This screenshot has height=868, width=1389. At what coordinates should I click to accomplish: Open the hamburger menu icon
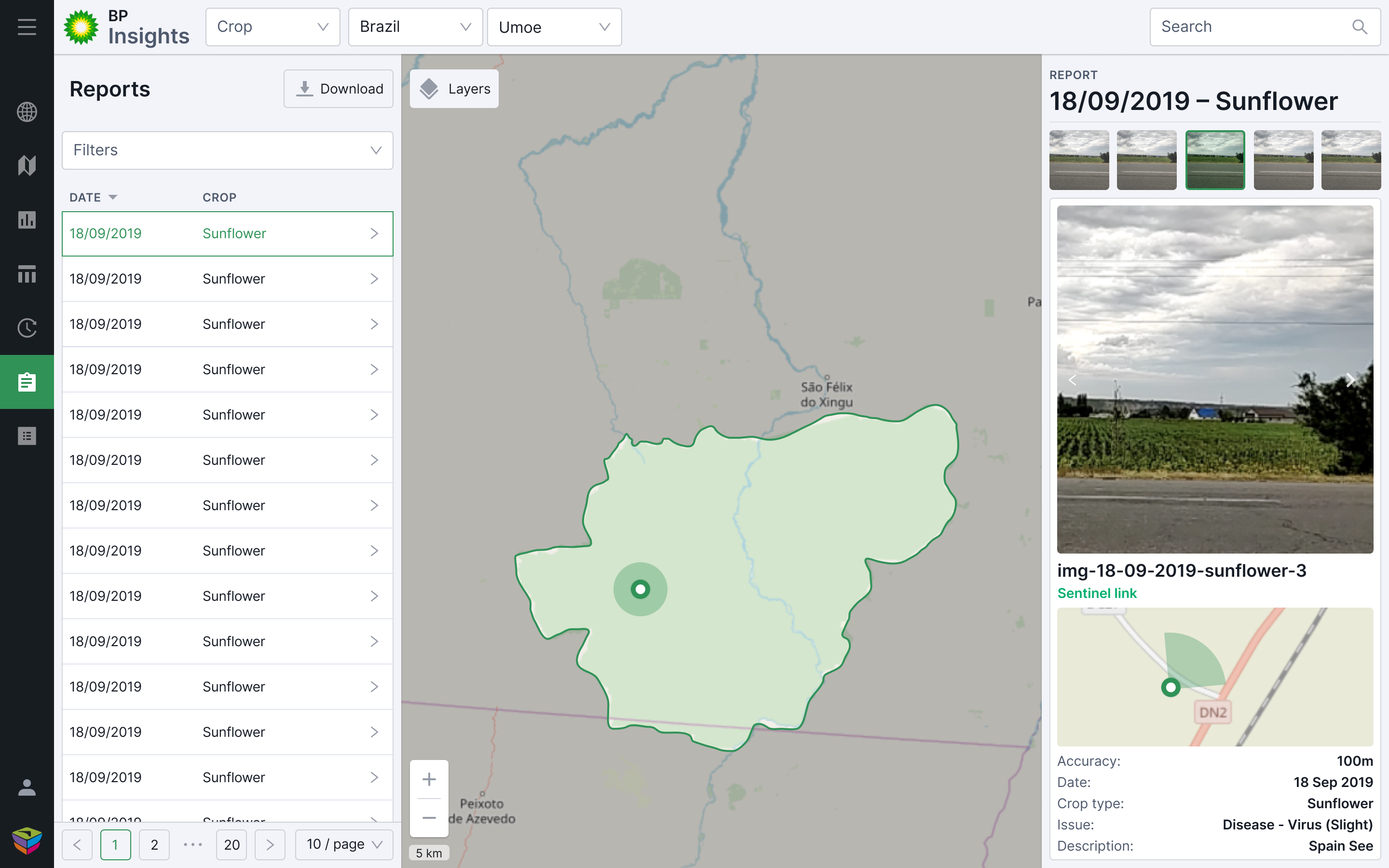(27, 27)
